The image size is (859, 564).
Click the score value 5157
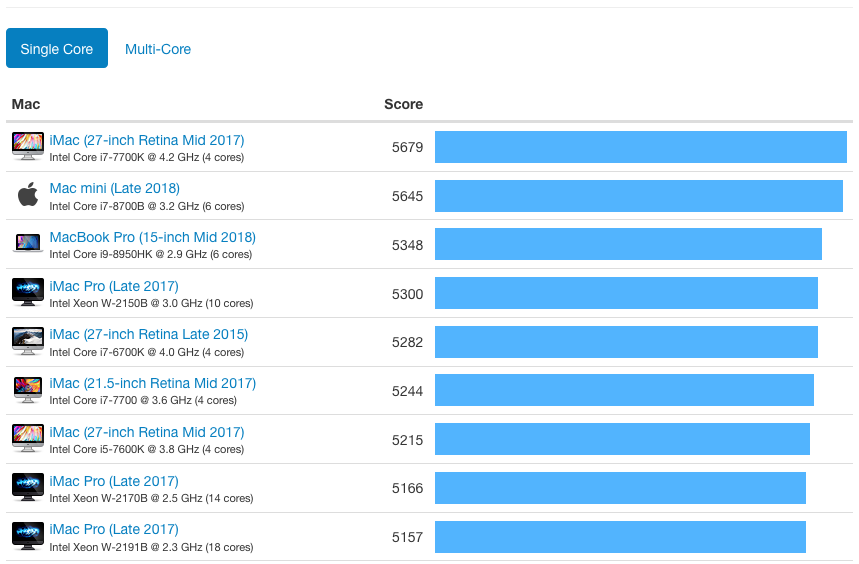(407, 537)
